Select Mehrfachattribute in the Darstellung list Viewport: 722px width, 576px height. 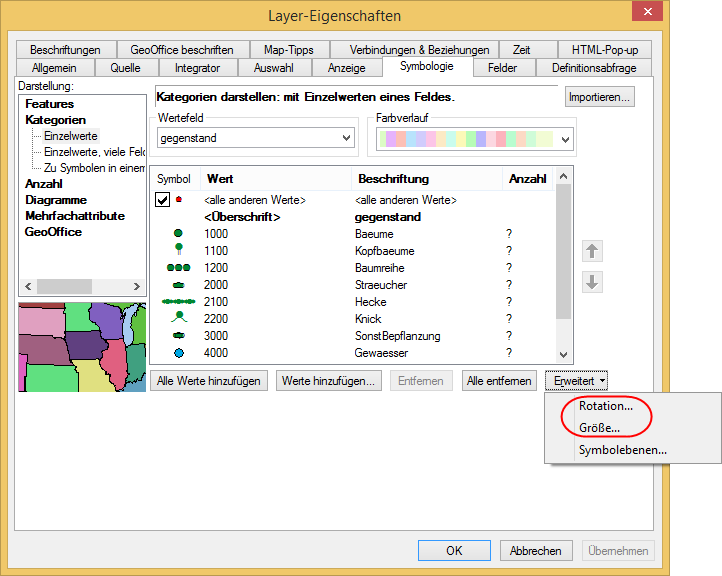tap(75, 216)
